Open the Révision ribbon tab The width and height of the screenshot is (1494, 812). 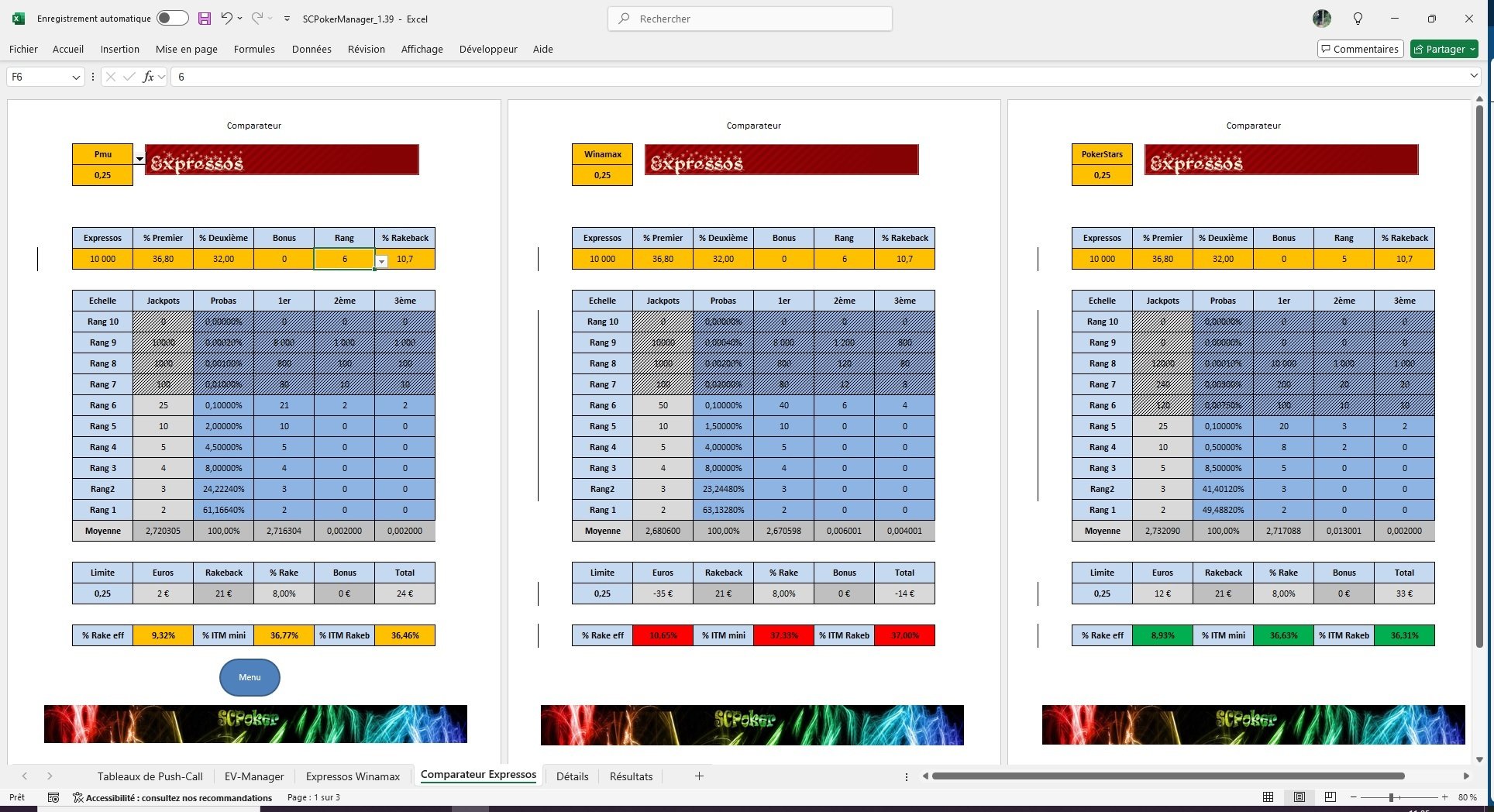(x=367, y=49)
